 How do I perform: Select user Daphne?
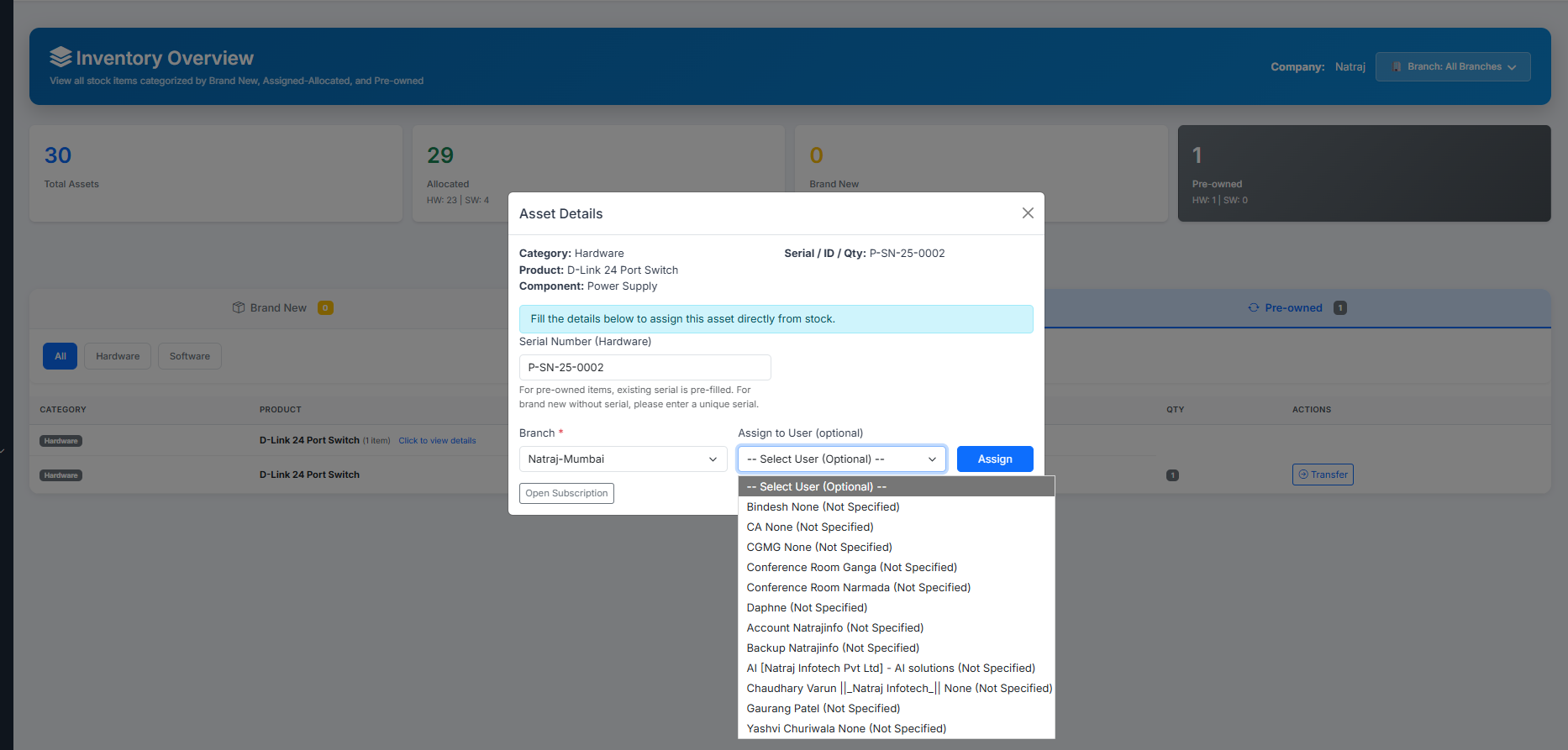pos(897,608)
